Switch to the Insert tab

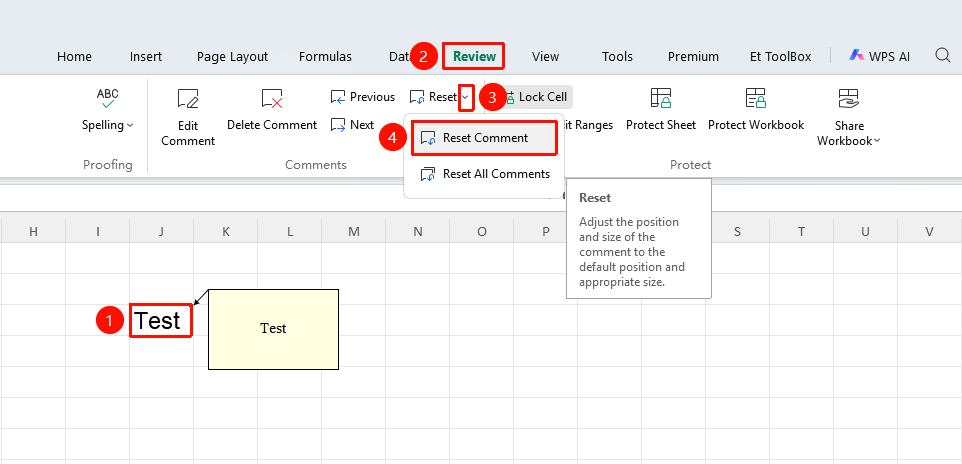tap(146, 56)
